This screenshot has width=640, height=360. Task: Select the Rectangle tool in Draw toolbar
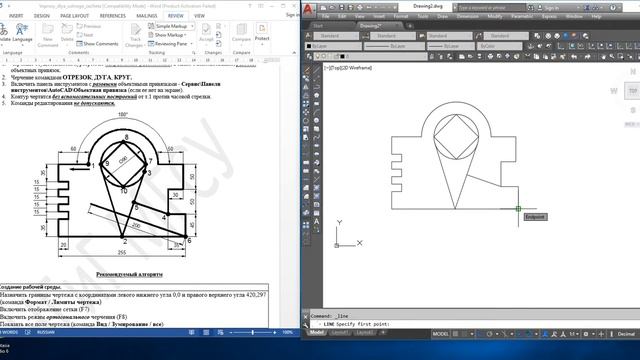point(316,104)
